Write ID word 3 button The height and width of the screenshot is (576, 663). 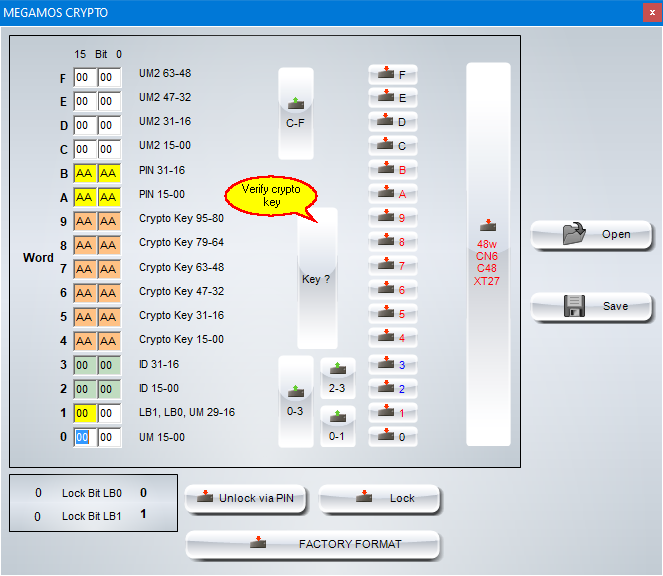pos(393,365)
